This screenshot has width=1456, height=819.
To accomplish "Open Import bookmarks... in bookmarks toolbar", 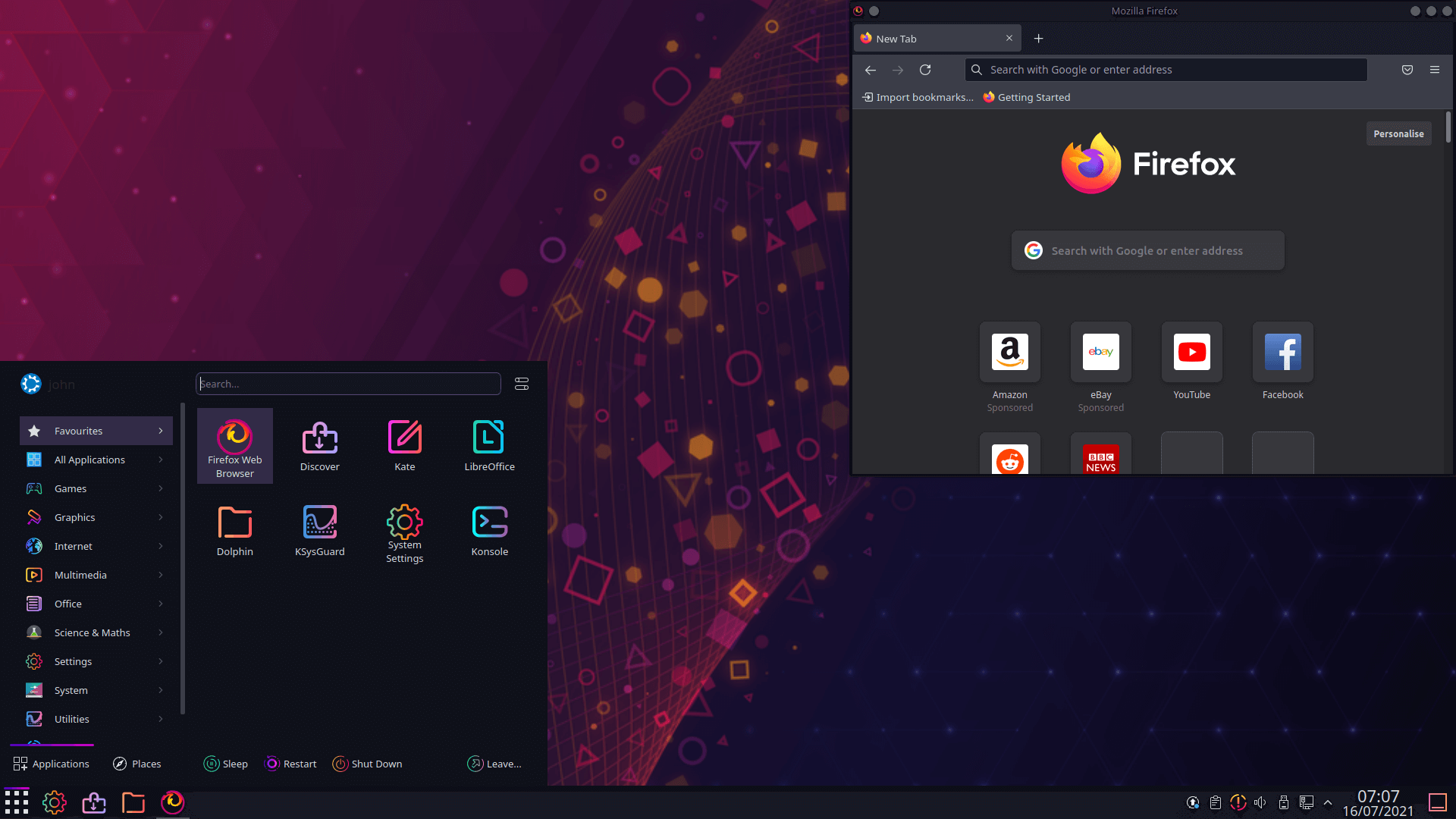I will coord(918,97).
